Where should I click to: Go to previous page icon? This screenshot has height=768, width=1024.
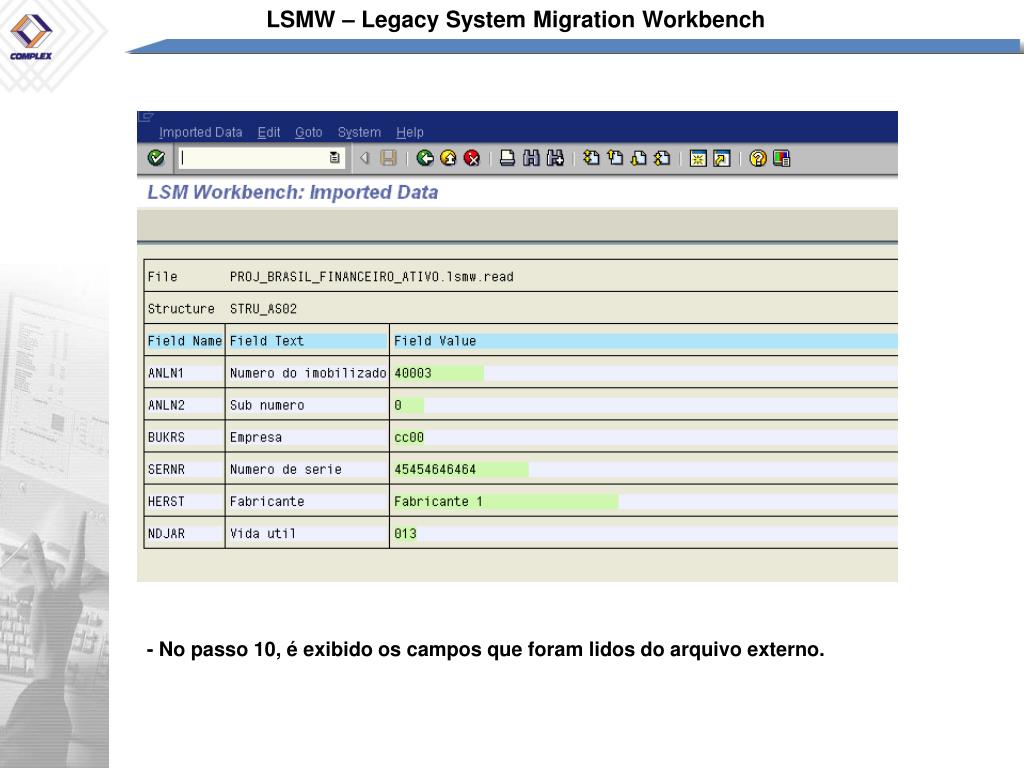[x=615, y=158]
